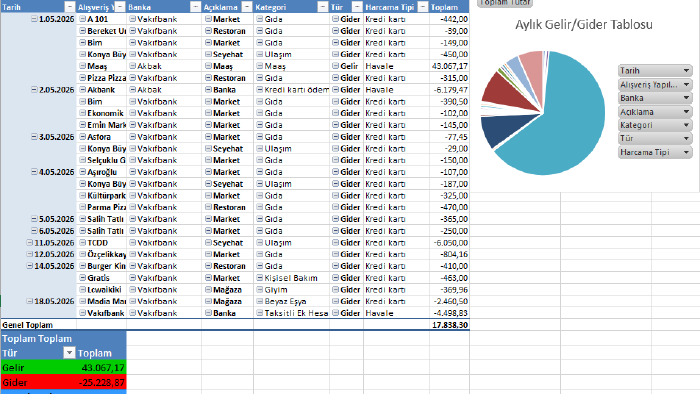Collapse the Gratis row expander
Viewport: 700px width, 394px height.
(x=83, y=278)
